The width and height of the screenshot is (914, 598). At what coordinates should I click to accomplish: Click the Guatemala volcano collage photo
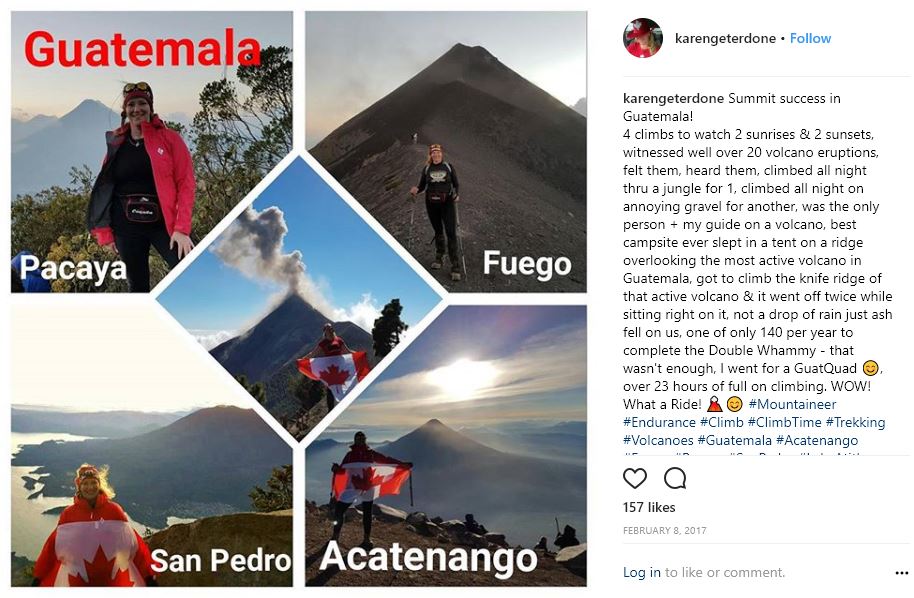click(x=298, y=298)
